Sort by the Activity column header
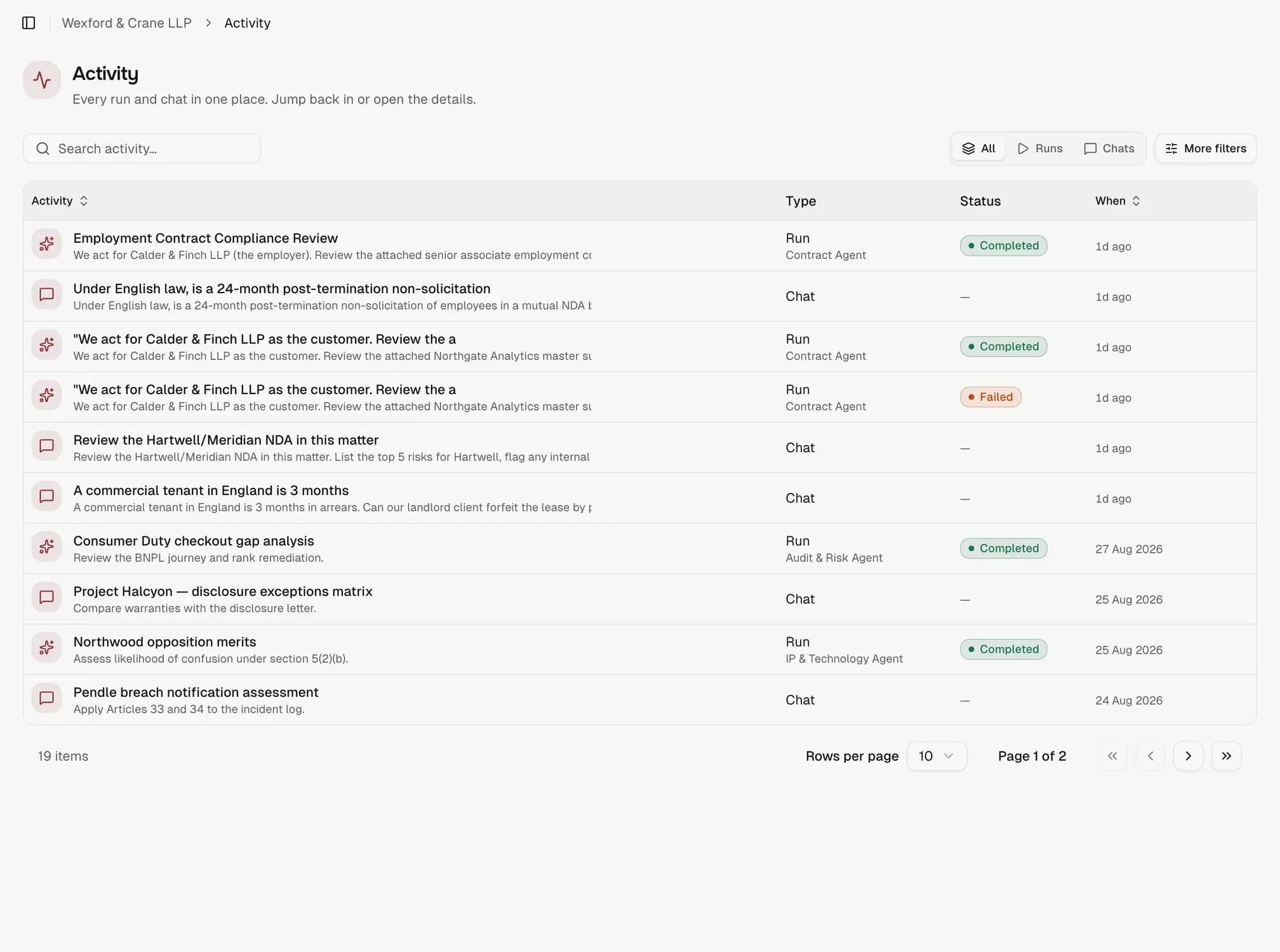This screenshot has height=952, width=1280. click(x=60, y=201)
